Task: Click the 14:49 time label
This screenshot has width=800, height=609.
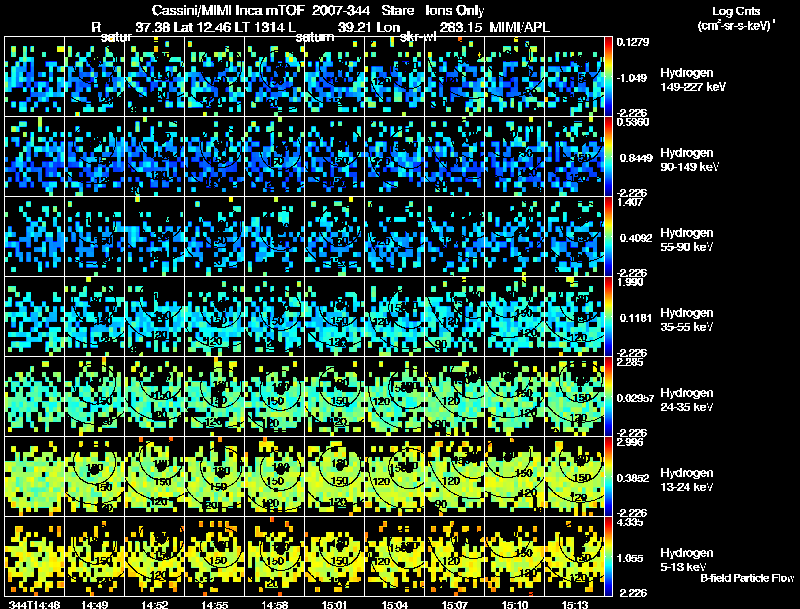Action: [94, 604]
